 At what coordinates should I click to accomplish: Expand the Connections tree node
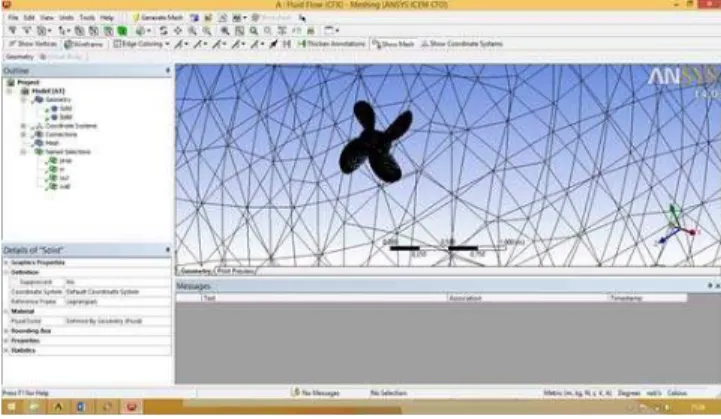(23, 135)
